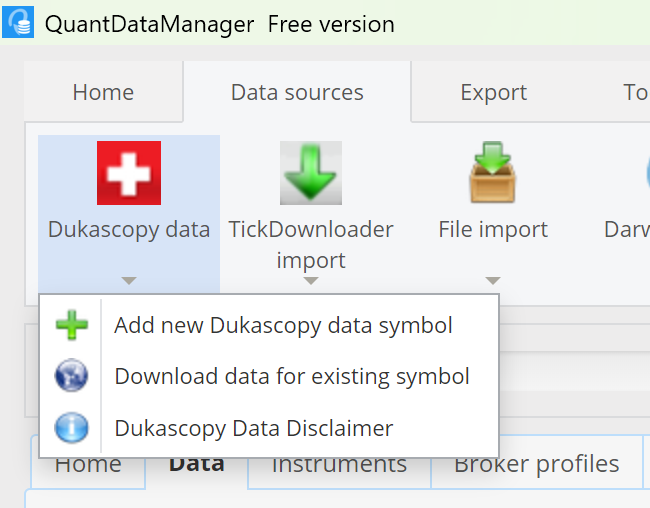Click the File import box icon
Image resolution: width=650 pixels, height=508 pixels.
click(x=492, y=173)
